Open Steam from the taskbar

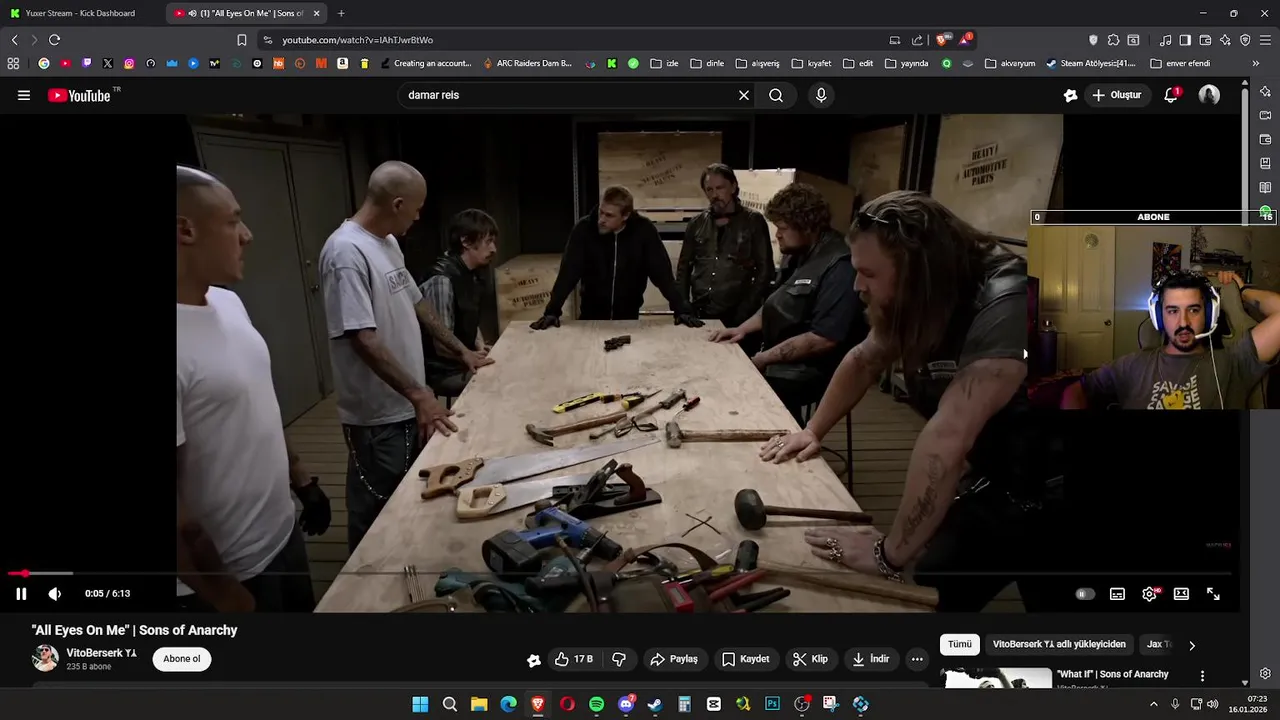pos(655,704)
